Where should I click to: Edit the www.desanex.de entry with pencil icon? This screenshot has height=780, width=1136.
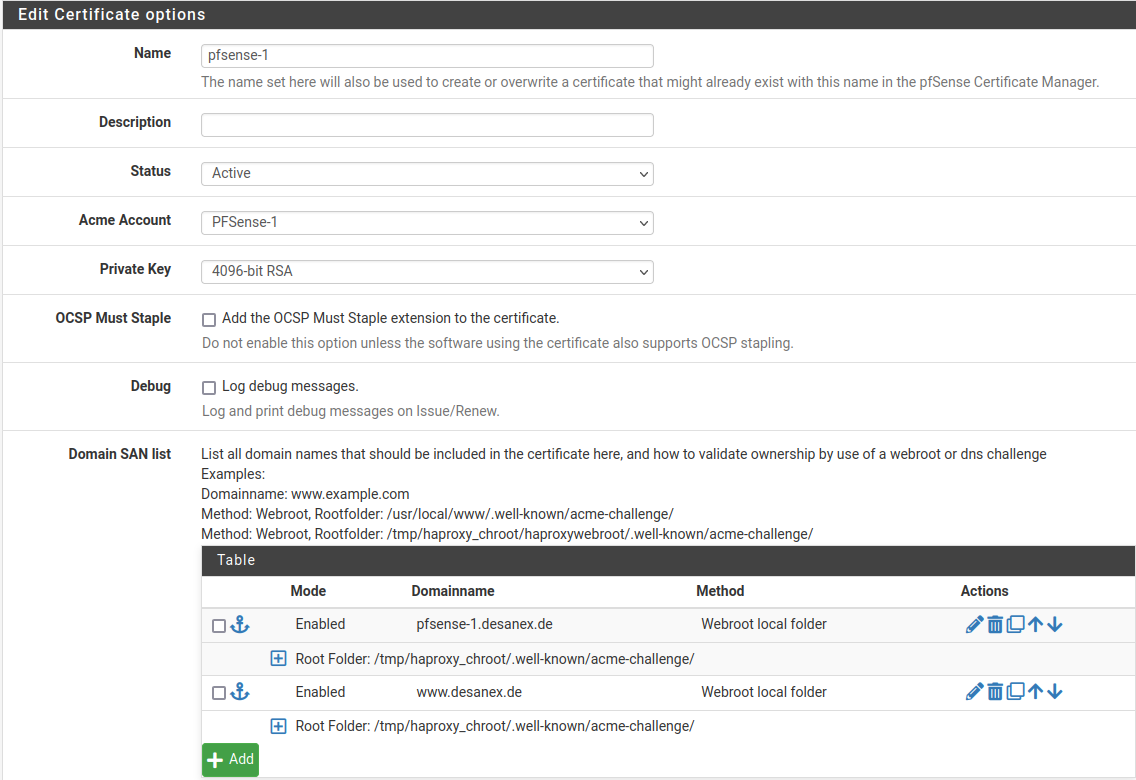tap(975, 692)
